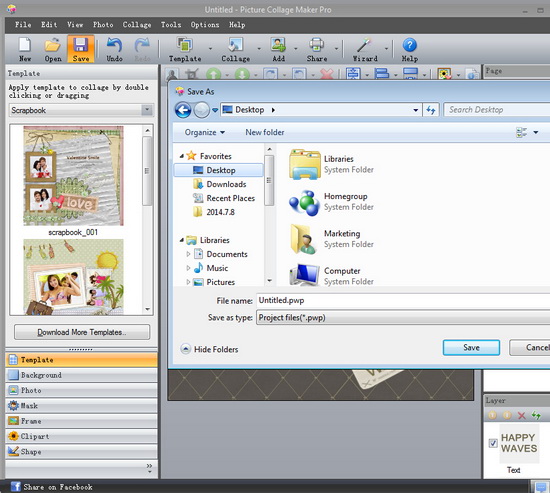
Task: Click the first yellow Layer panel icon
Action: [x=492, y=415]
